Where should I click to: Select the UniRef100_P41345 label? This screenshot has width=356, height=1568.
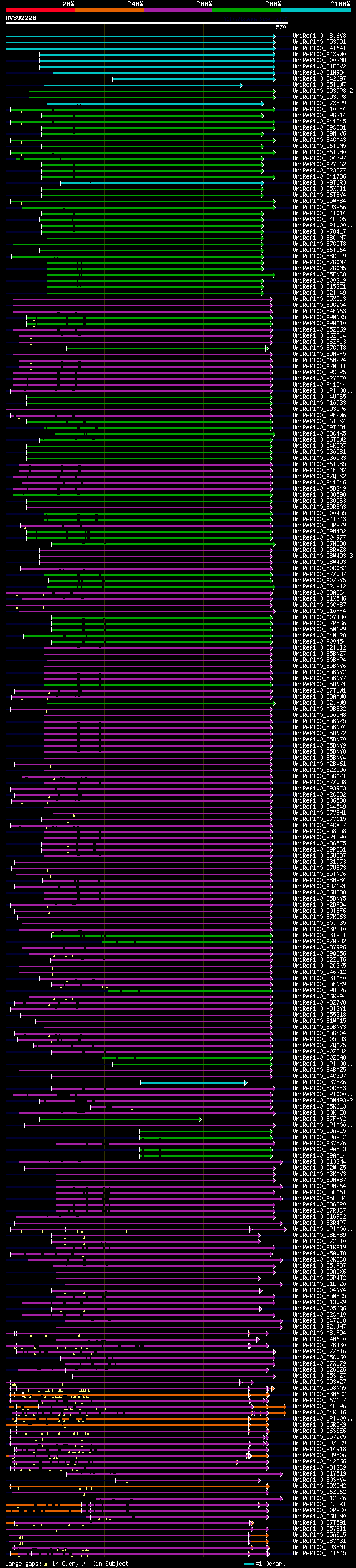pos(319,122)
